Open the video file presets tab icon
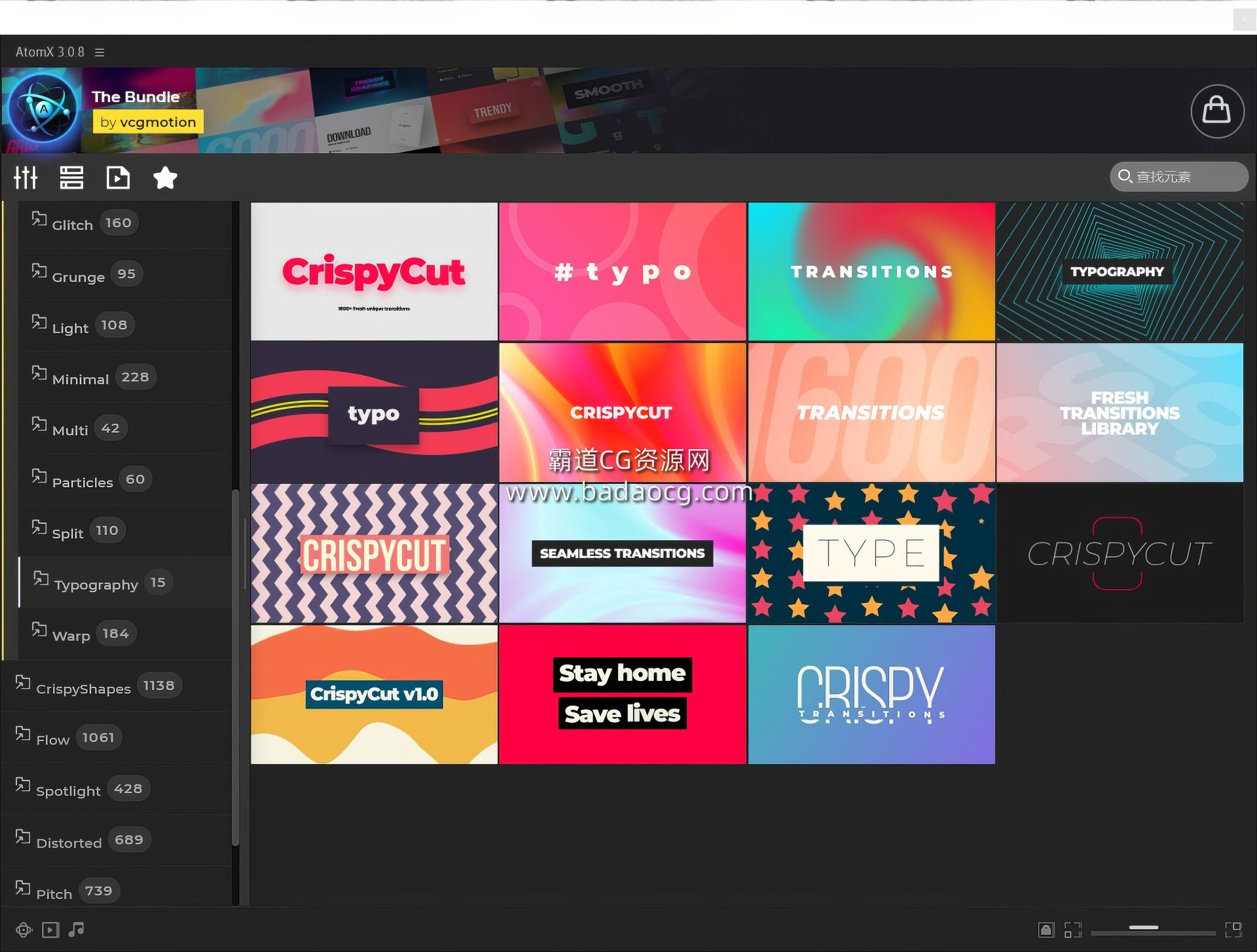The image size is (1257, 952). 118,177
